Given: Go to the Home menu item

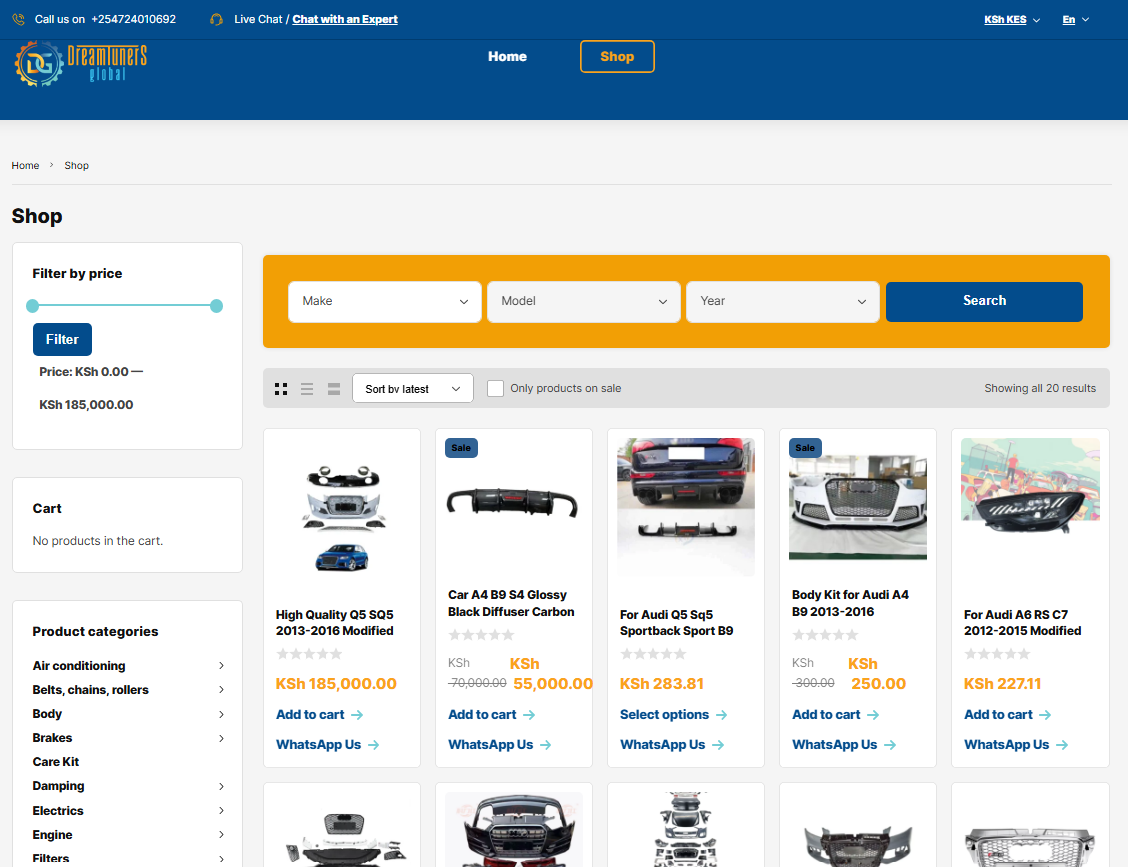Looking at the screenshot, I should point(507,57).
